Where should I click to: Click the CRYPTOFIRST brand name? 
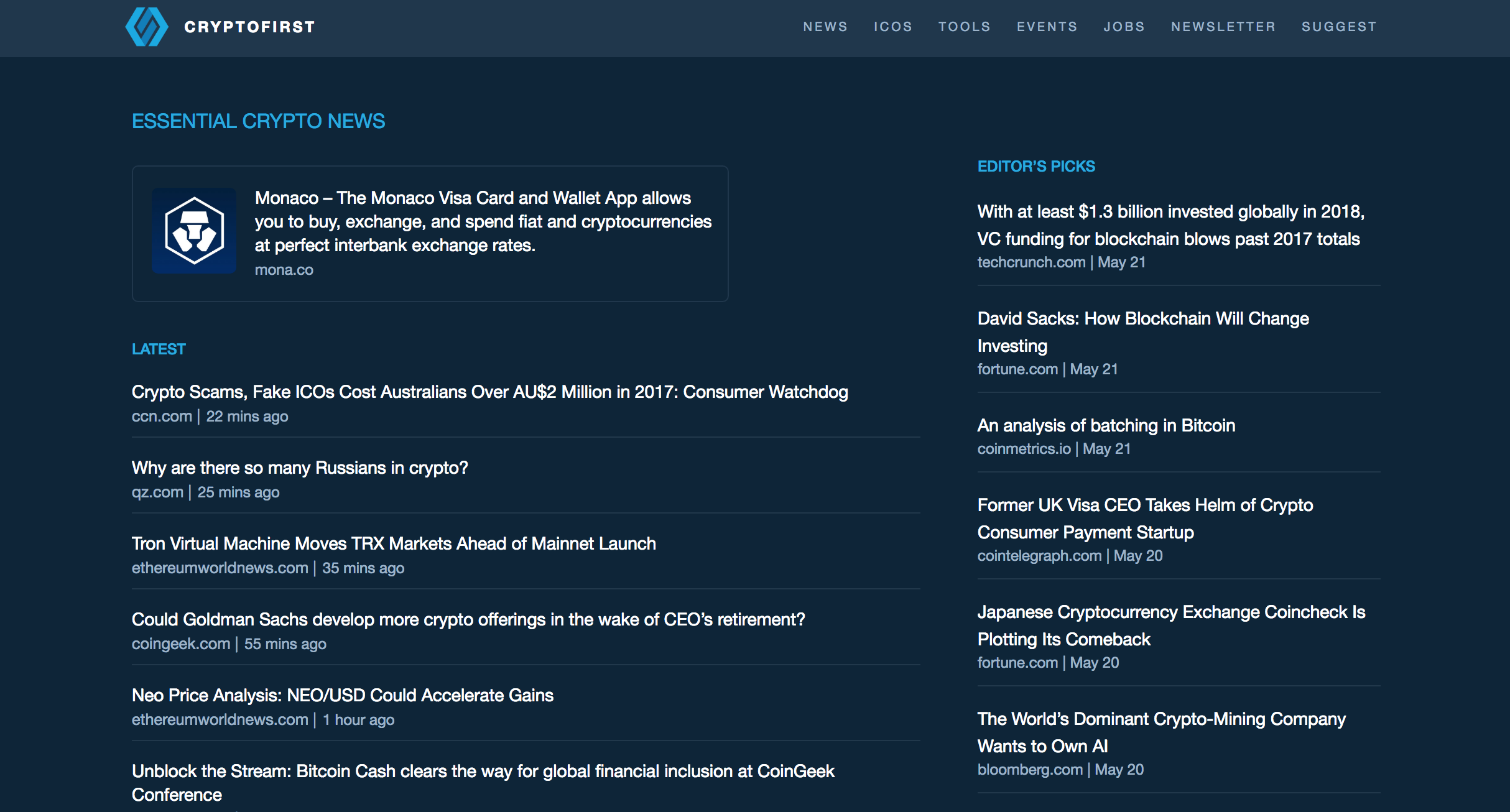click(x=249, y=27)
